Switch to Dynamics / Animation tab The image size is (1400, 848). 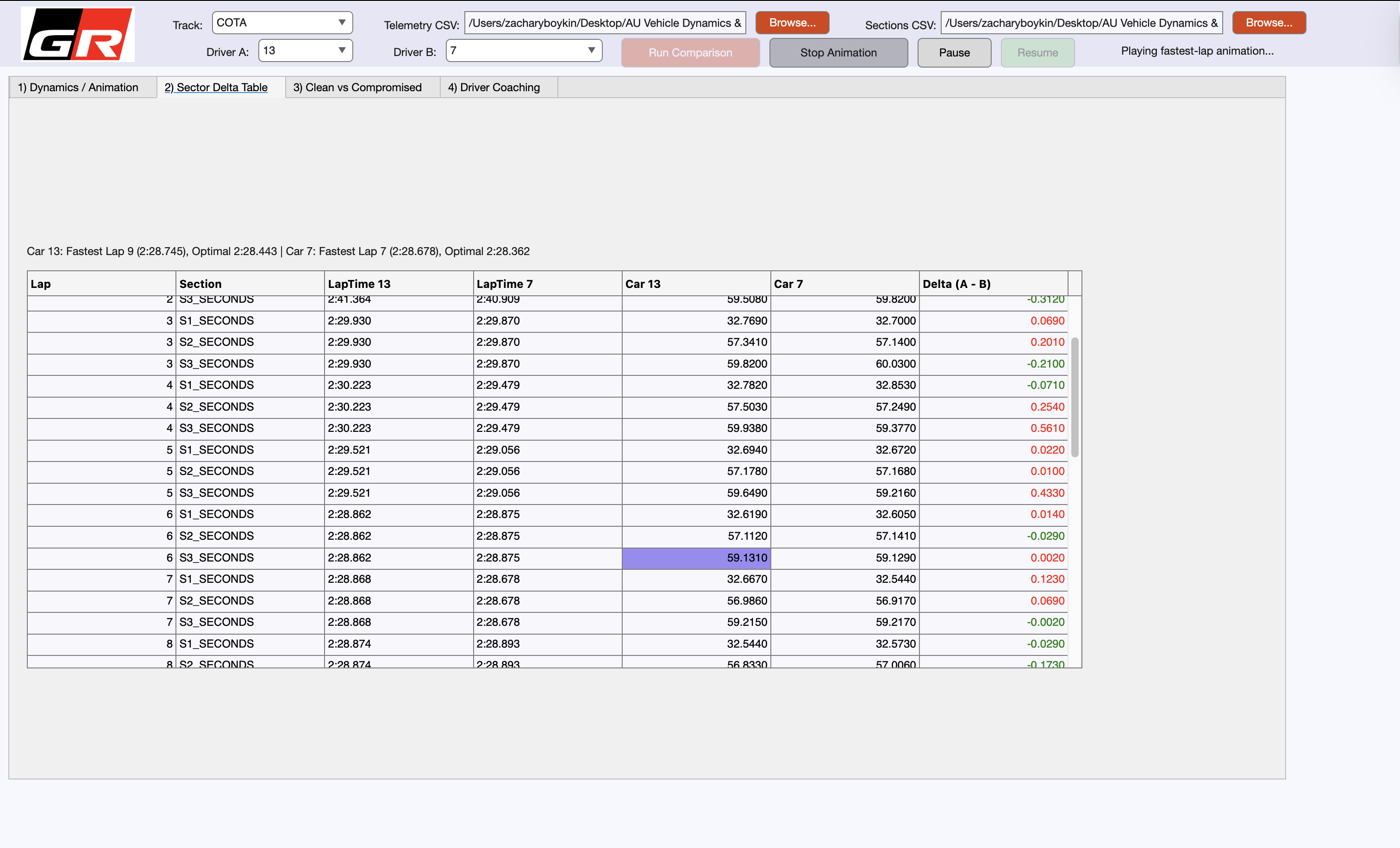[x=78, y=87]
